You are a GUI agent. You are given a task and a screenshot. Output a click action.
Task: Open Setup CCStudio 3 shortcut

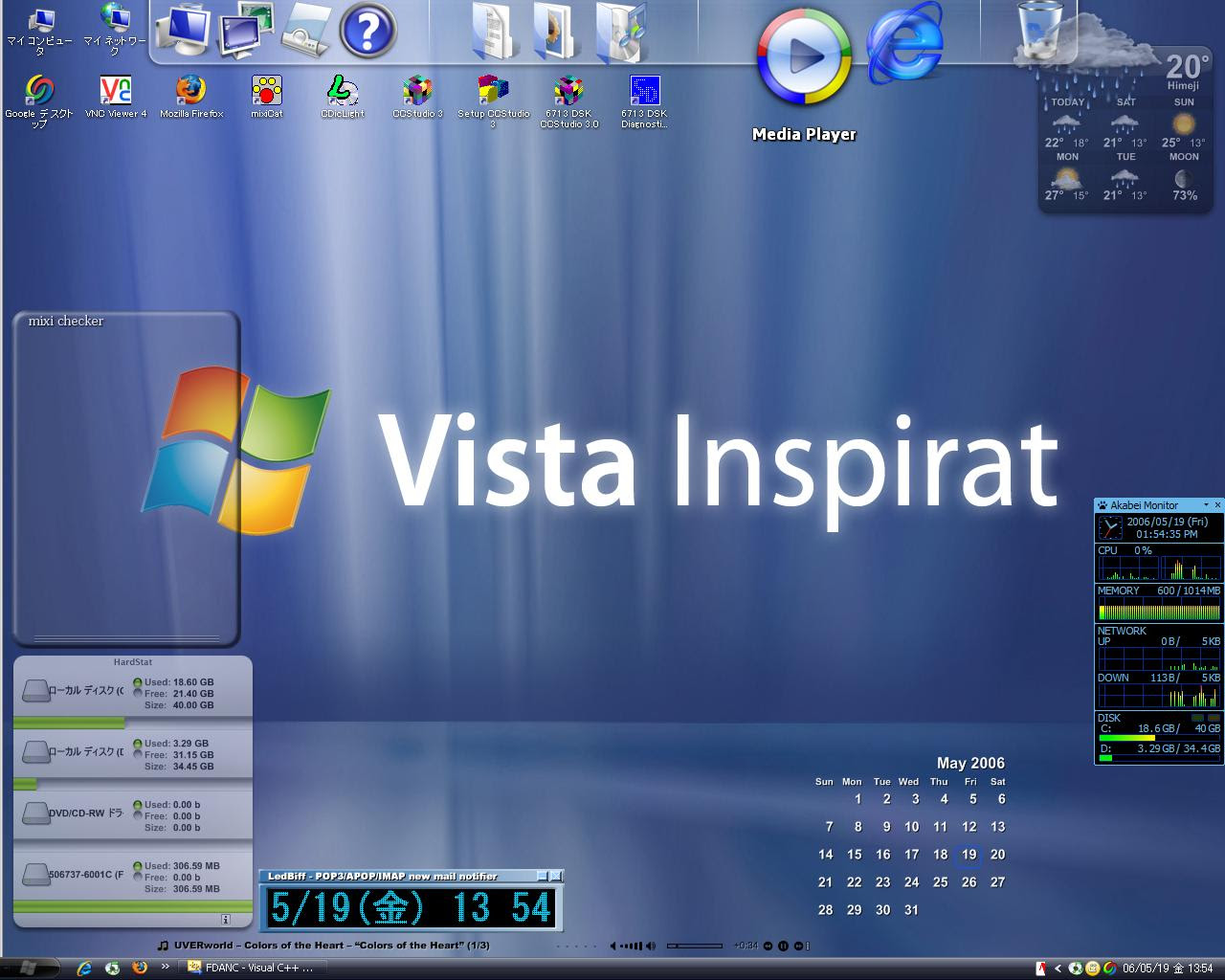tap(494, 101)
